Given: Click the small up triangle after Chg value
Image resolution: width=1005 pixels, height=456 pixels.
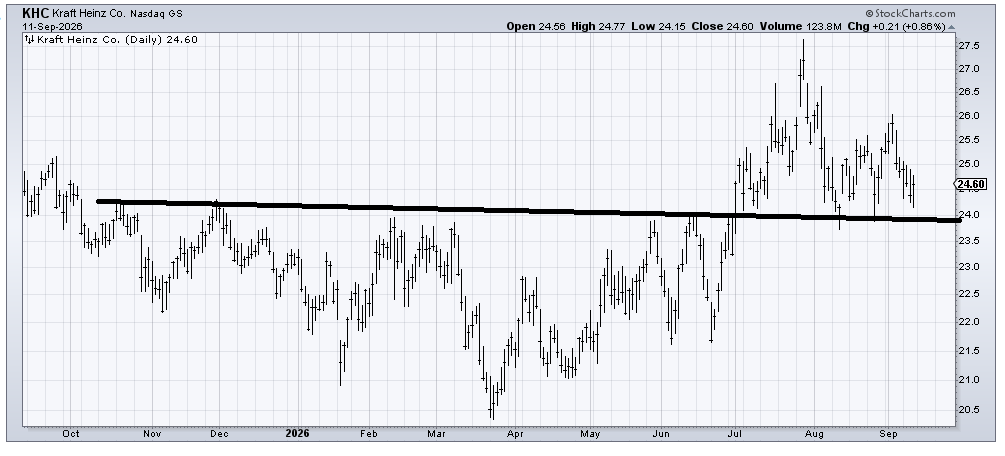Looking at the screenshot, I should click(952, 27).
